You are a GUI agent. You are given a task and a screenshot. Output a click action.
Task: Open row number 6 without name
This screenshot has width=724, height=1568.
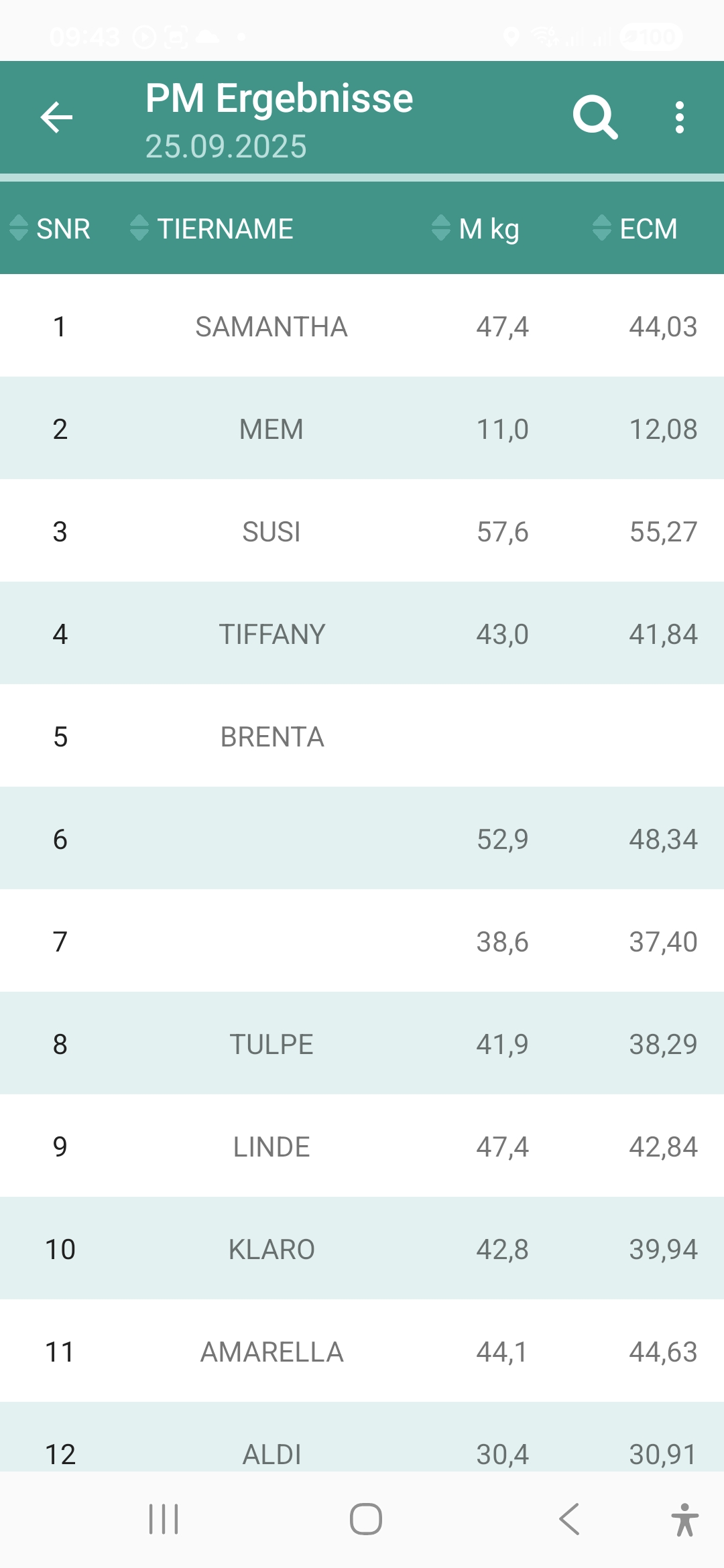(362, 839)
